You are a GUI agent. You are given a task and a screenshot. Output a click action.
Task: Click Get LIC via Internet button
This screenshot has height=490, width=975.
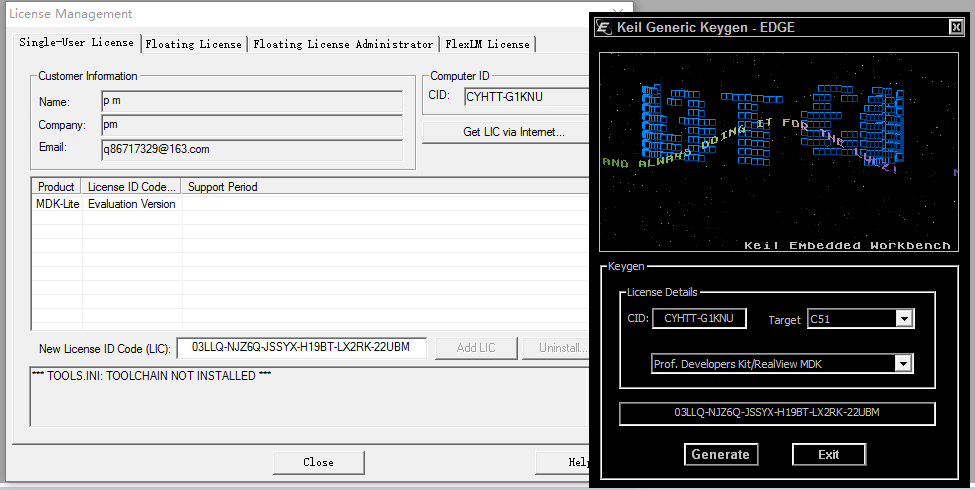tap(506, 132)
